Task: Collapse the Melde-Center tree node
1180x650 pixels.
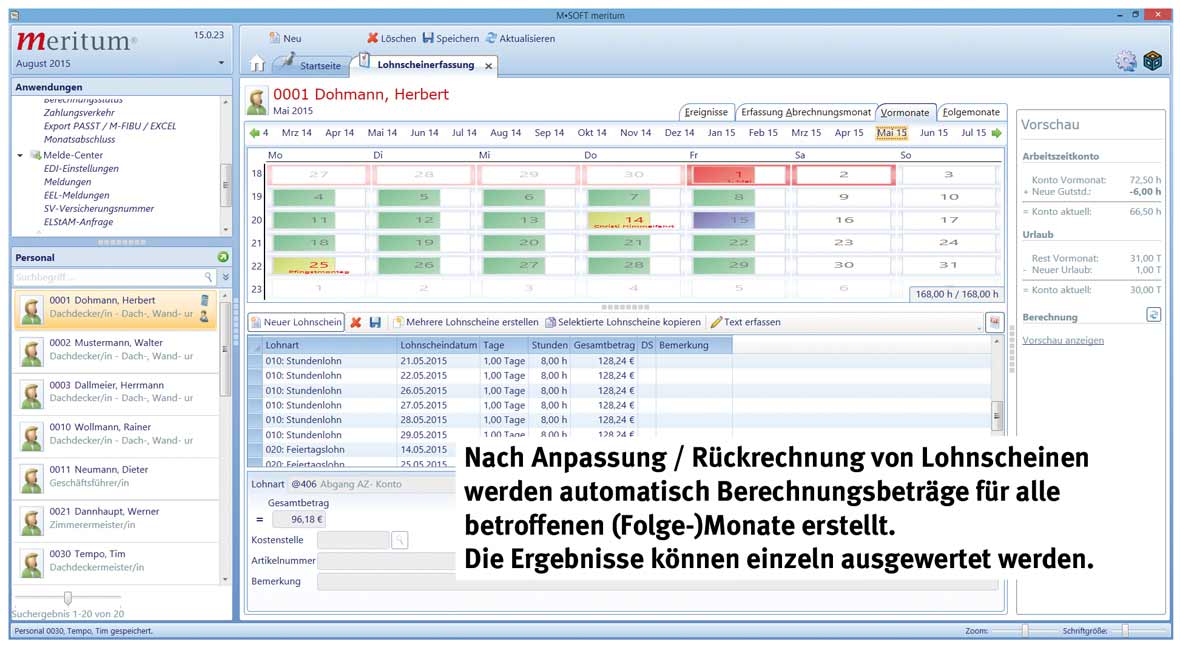Action: pyautogui.click(x=20, y=155)
